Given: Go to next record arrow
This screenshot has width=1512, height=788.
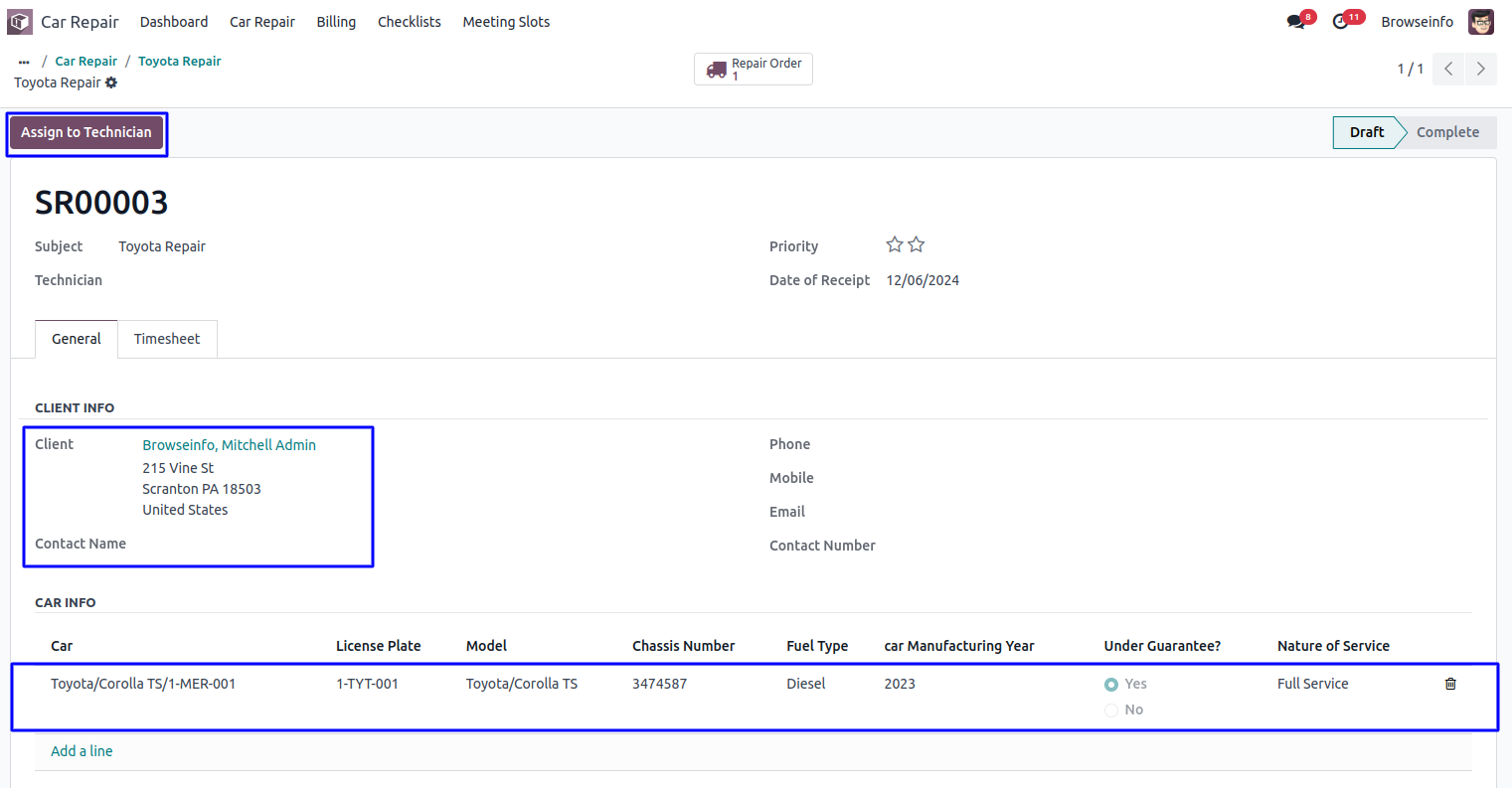Looking at the screenshot, I should tap(1480, 69).
